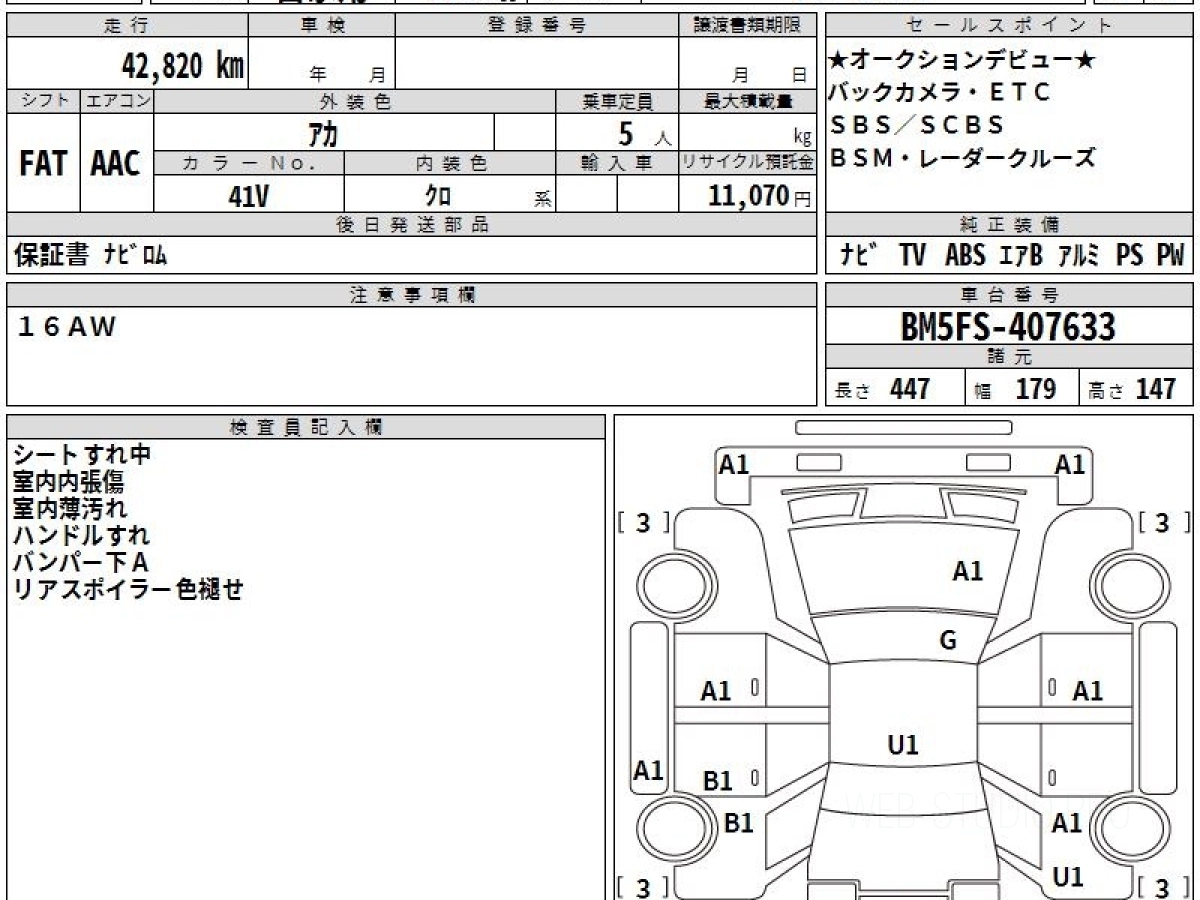The width and height of the screenshot is (1200, 900).
Task: Click the recycle deposit 11,070円
Action: pyautogui.click(x=760, y=195)
